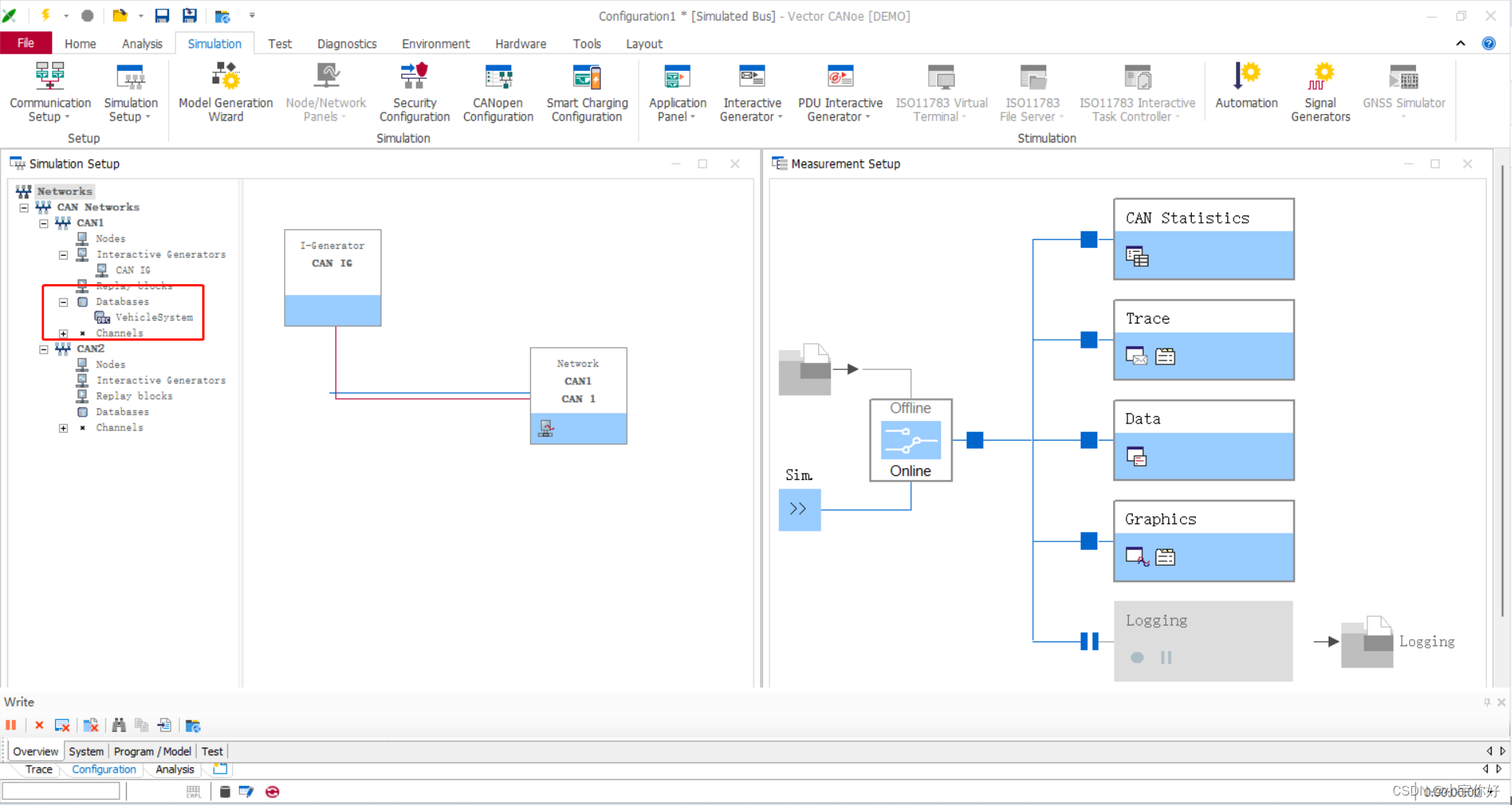Pause output in the Write window
The height and width of the screenshot is (805, 1512).
click(11, 725)
